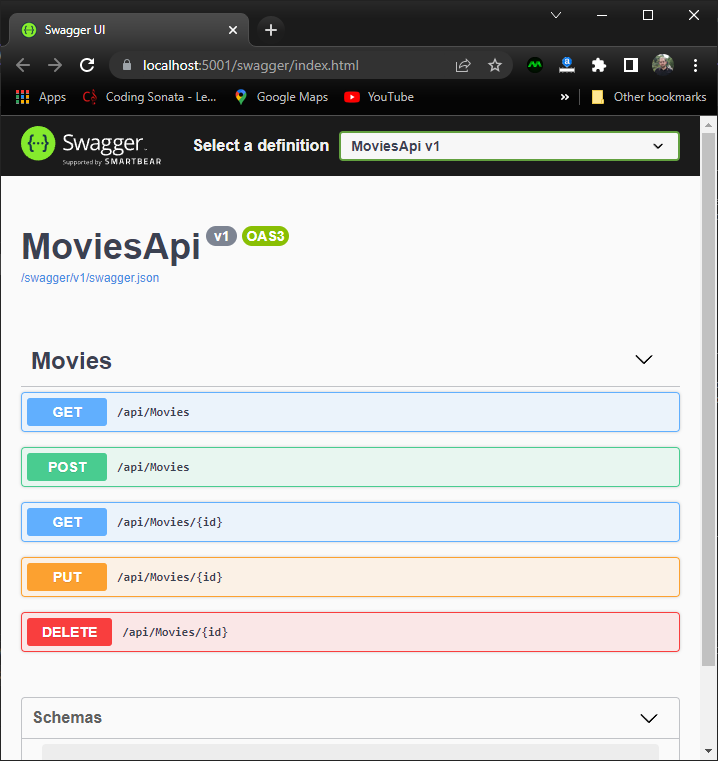Bookmark this page with the star icon
Image resolution: width=718 pixels, height=761 pixels.
pos(495,65)
